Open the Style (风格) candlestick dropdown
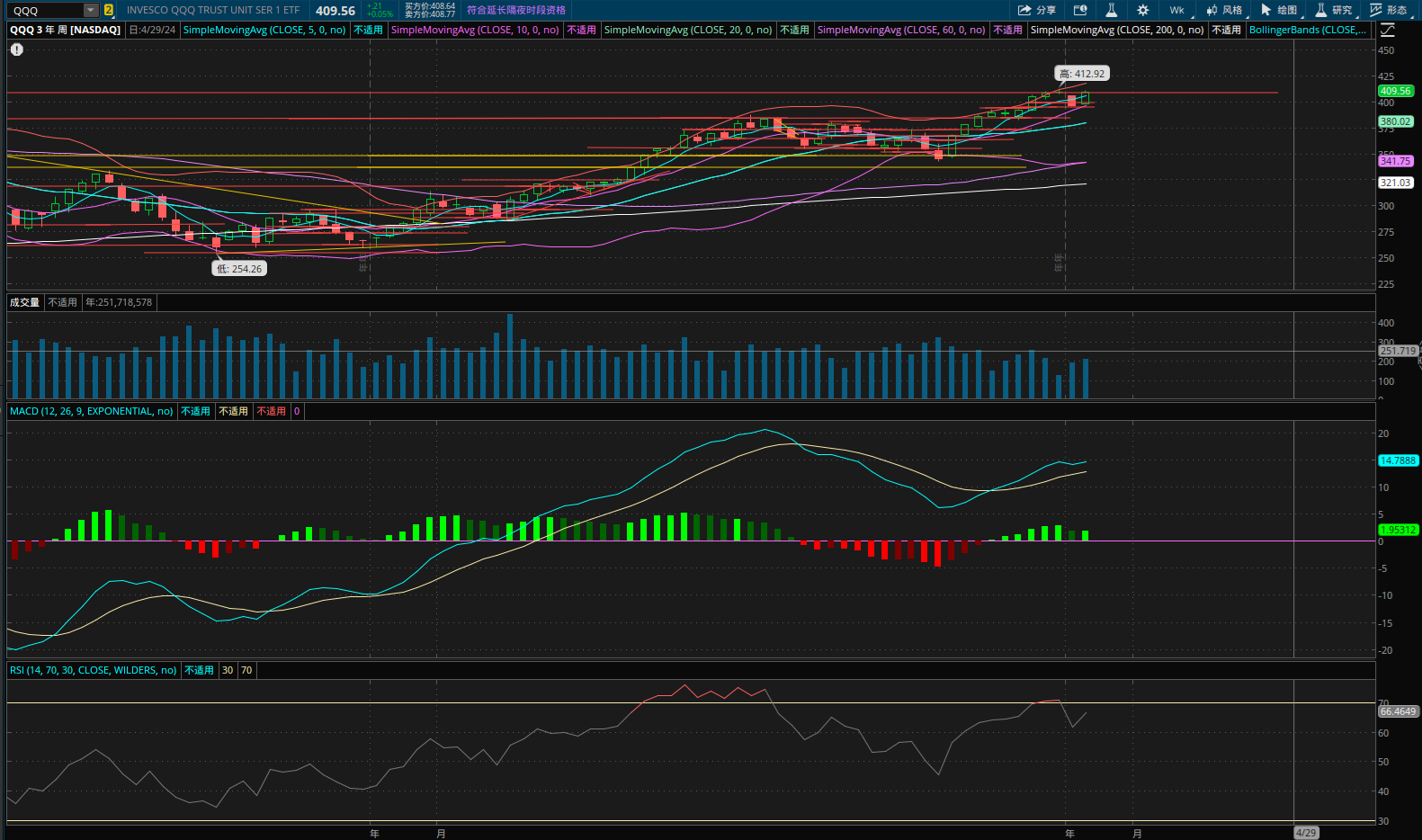Image resolution: width=1422 pixels, height=840 pixels. [x=1224, y=10]
